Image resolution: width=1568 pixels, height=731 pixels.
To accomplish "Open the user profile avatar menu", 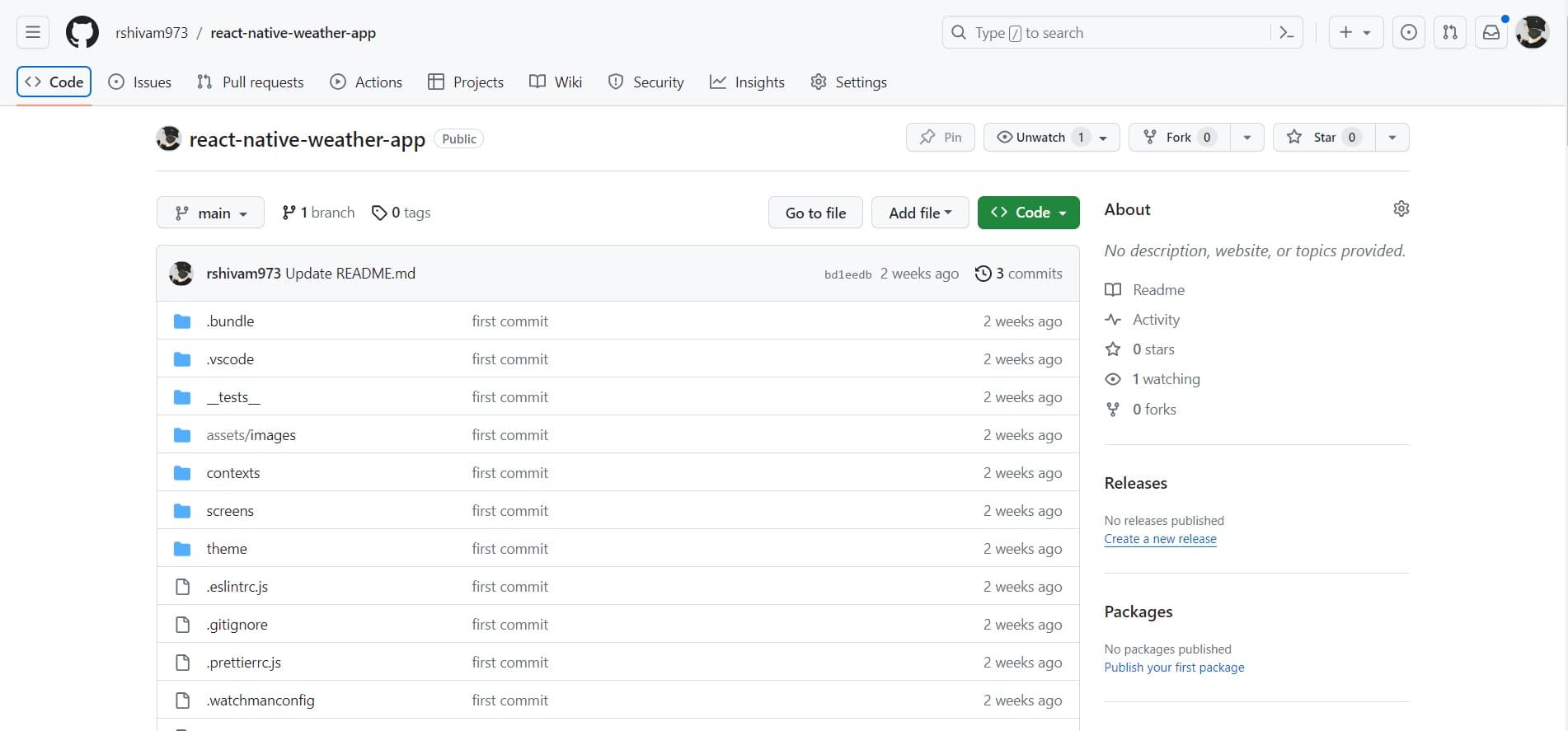I will (1533, 33).
